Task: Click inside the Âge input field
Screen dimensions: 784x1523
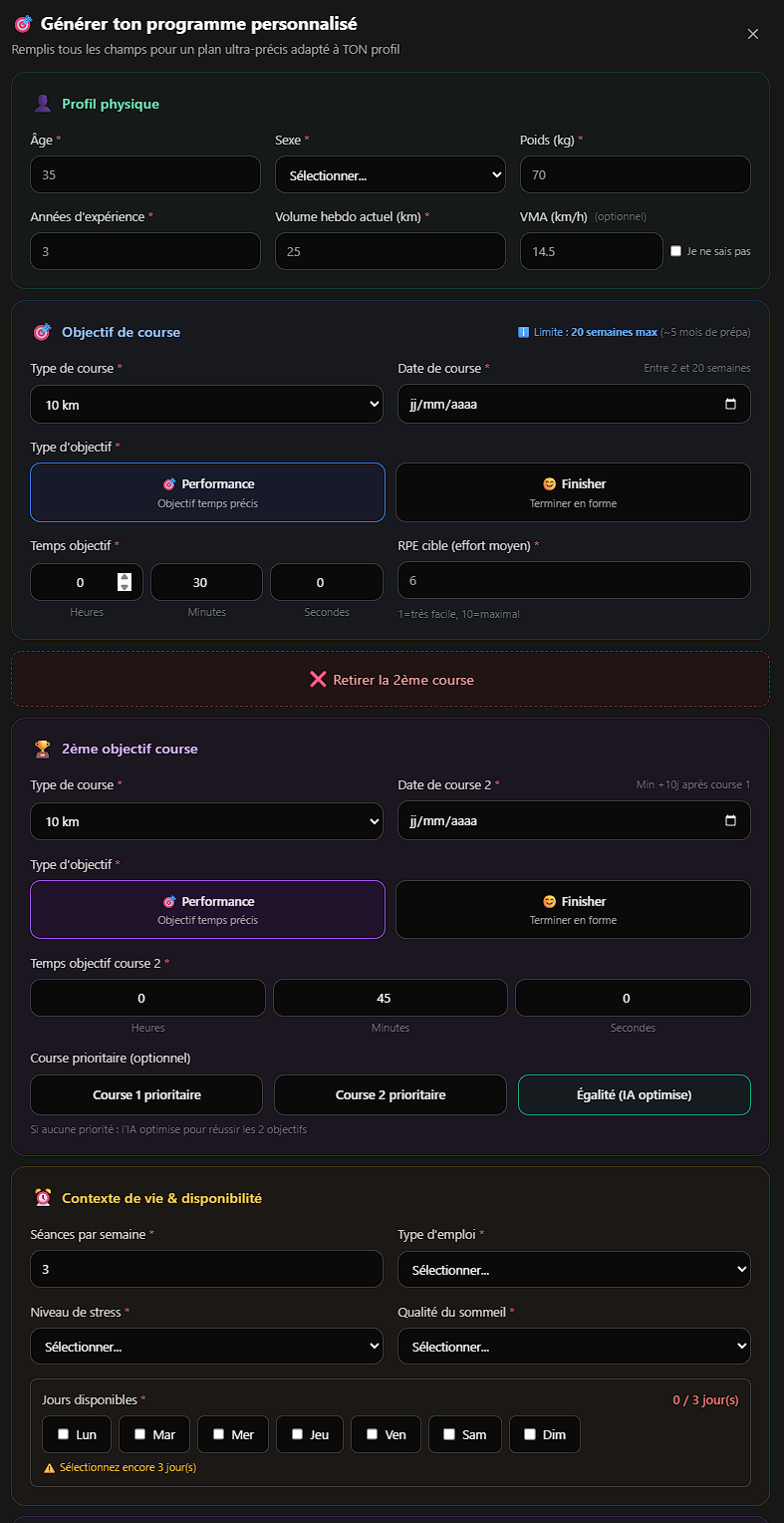Action: point(144,174)
